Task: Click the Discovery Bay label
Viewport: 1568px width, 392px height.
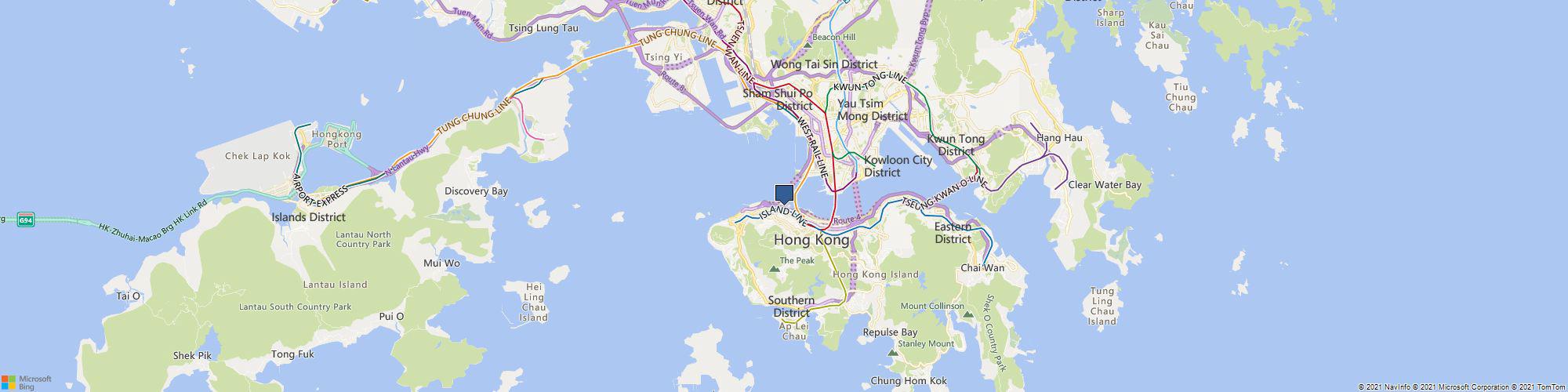Action: coord(476,191)
